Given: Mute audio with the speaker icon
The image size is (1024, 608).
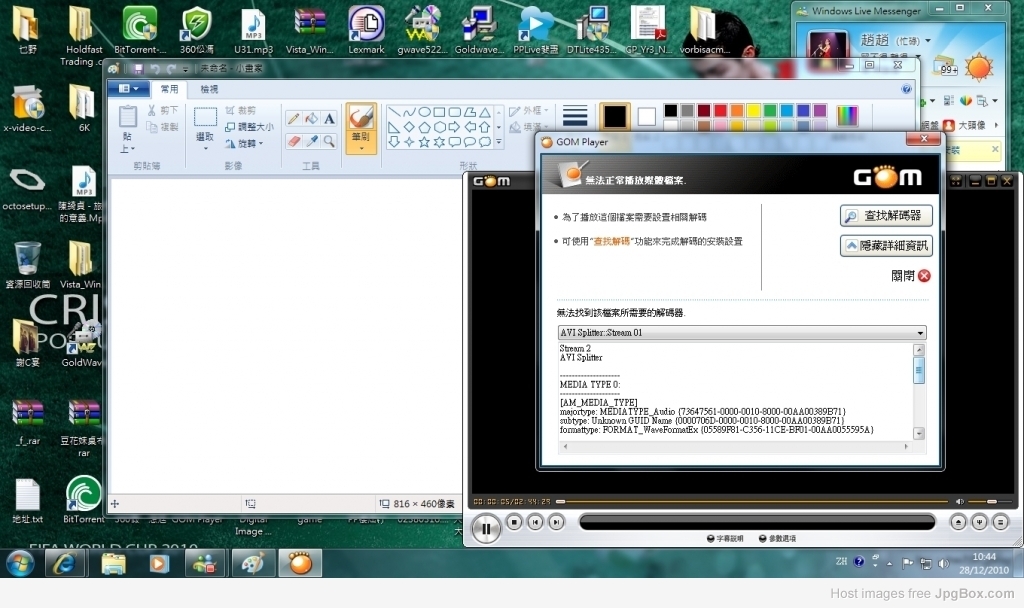Looking at the screenshot, I should 960,501.
